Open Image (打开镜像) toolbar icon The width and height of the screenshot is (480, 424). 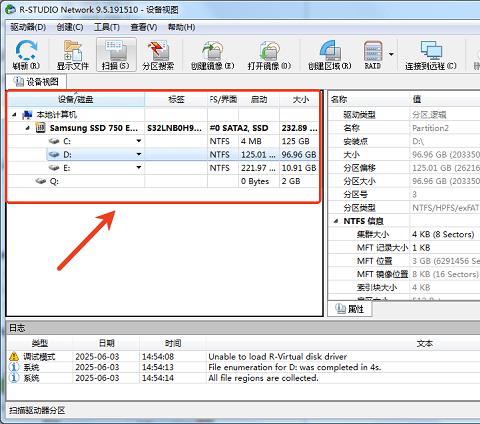pos(269,55)
